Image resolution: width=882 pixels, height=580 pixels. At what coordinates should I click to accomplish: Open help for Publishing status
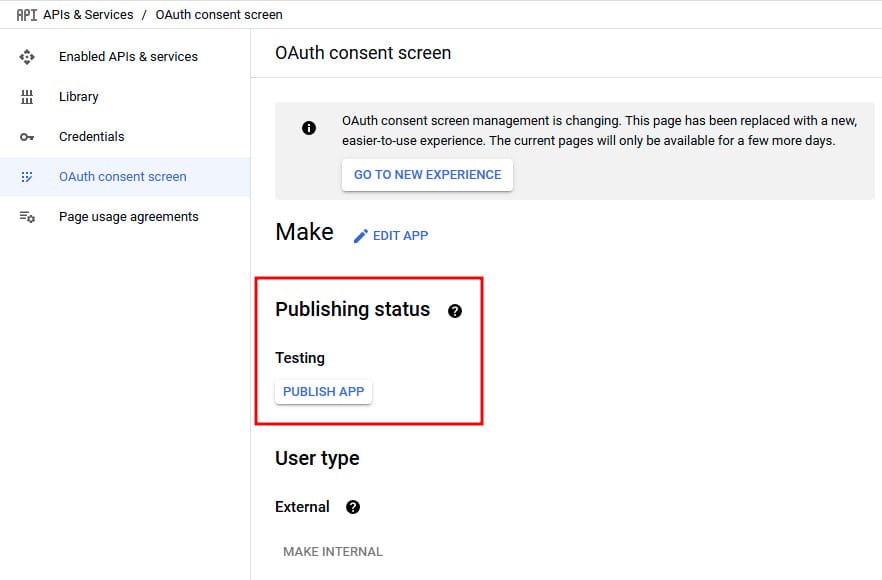455,311
